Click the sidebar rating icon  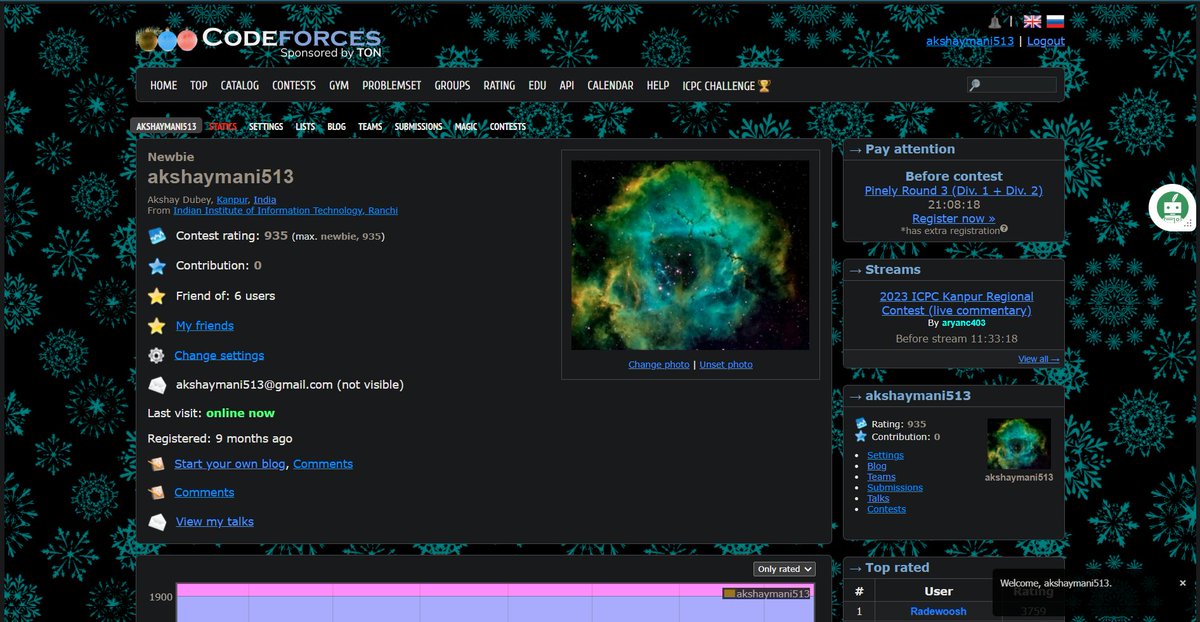(861, 424)
